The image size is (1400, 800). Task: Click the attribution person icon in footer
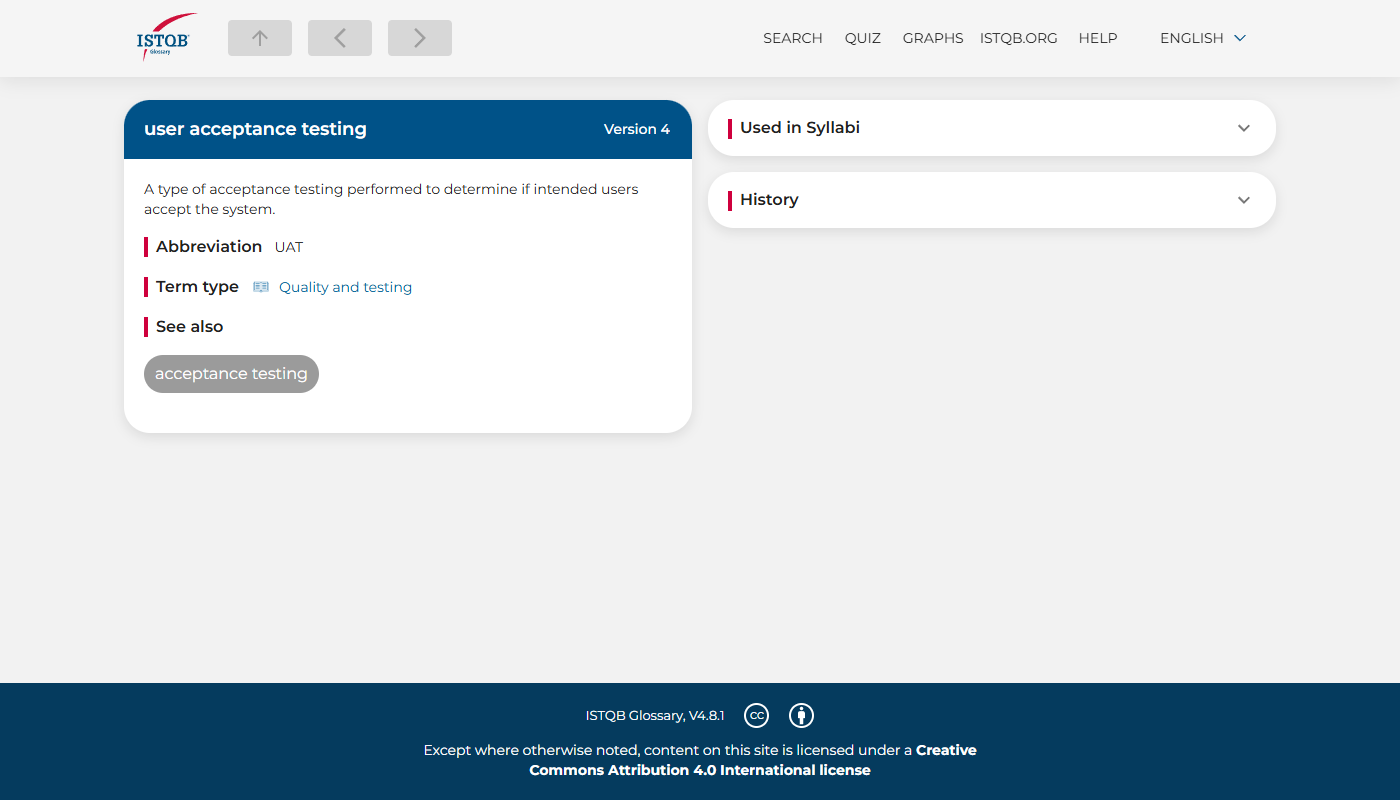click(x=801, y=715)
